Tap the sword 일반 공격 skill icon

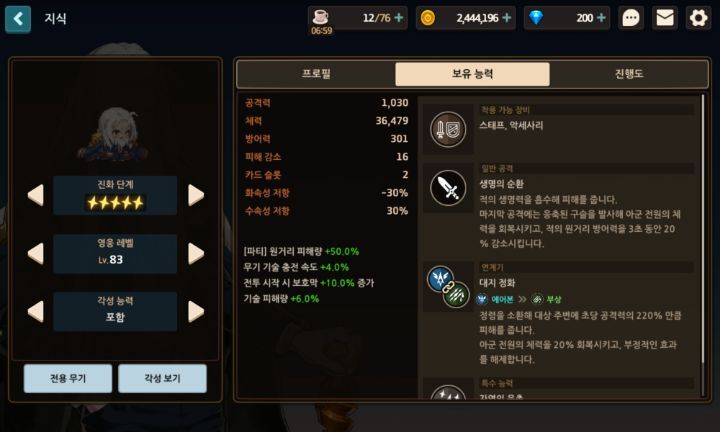[x=448, y=187]
